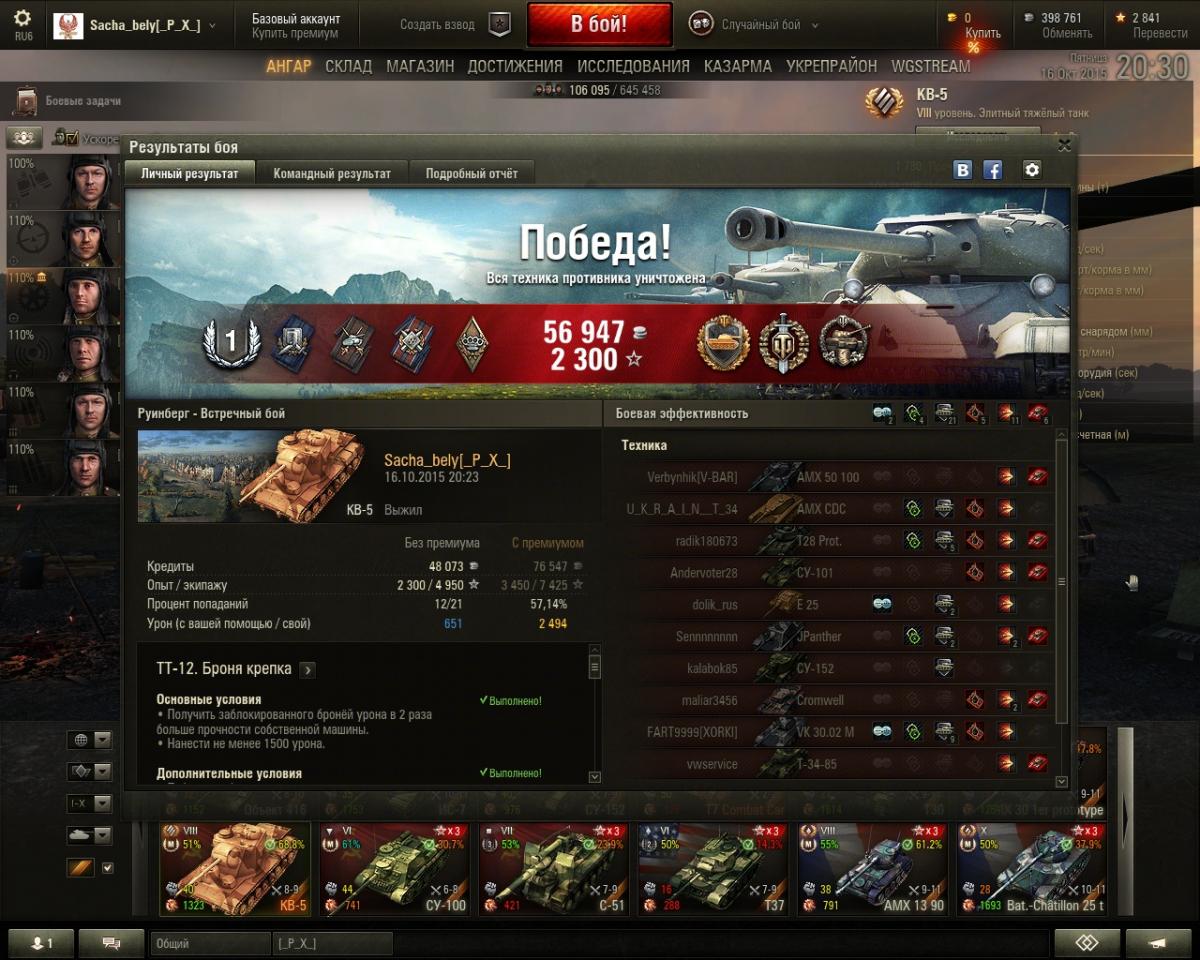Click the create platoon star icon
This screenshot has height=960, width=1200.
498,25
